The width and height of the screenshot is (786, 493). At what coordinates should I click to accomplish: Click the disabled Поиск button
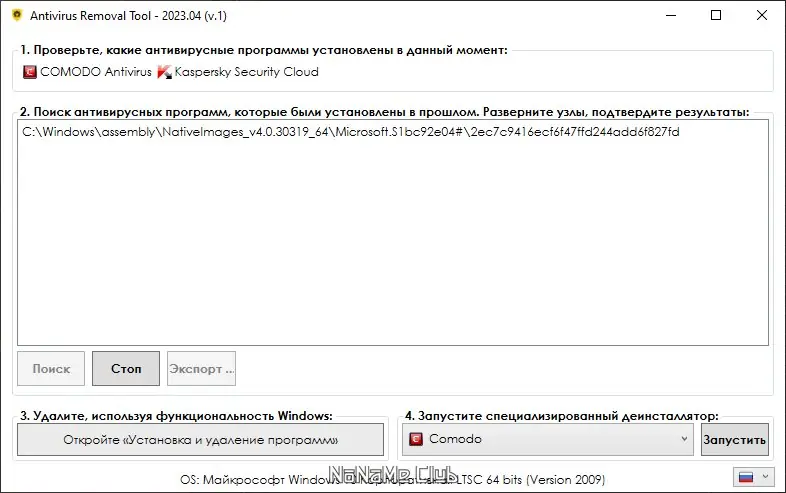point(51,369)
